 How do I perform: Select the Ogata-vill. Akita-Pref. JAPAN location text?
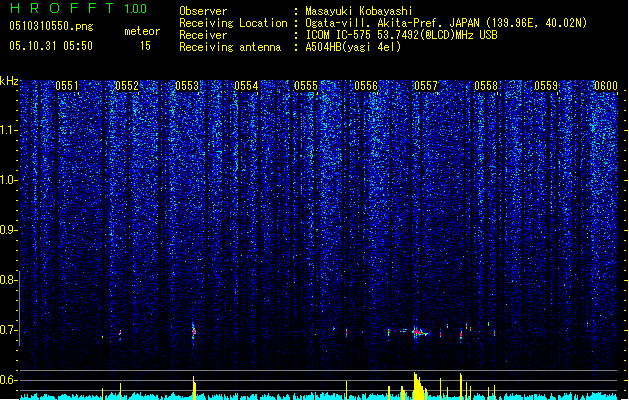(x=446, y=23)
